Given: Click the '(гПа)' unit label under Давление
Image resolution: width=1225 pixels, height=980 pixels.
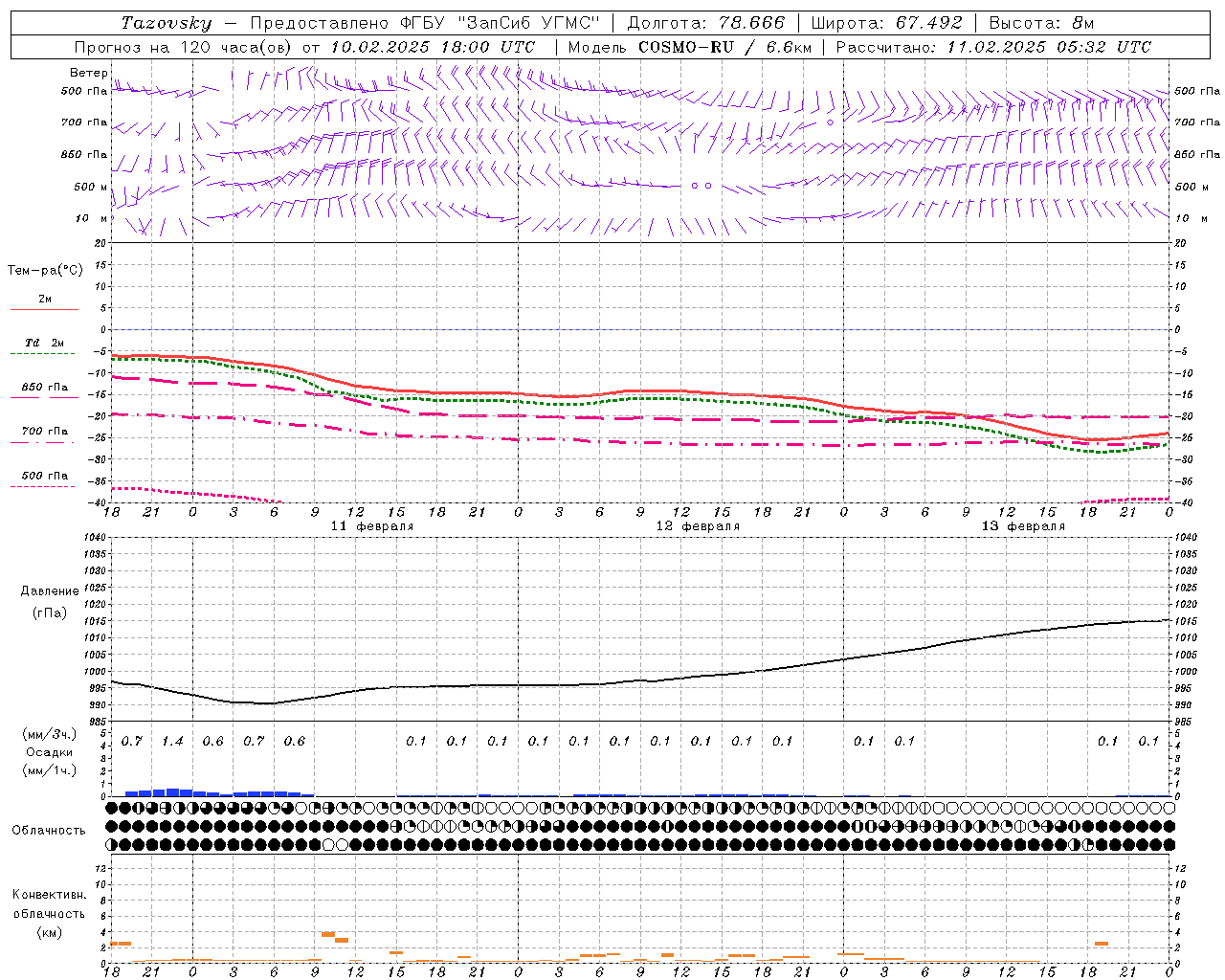Looking at the screenshot, I should coord(50,612).
